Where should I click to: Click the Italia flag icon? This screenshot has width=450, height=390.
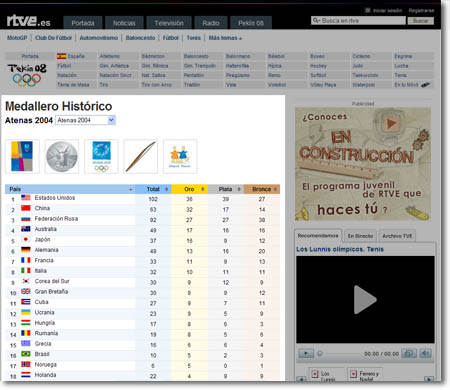[x=26, y=271]
